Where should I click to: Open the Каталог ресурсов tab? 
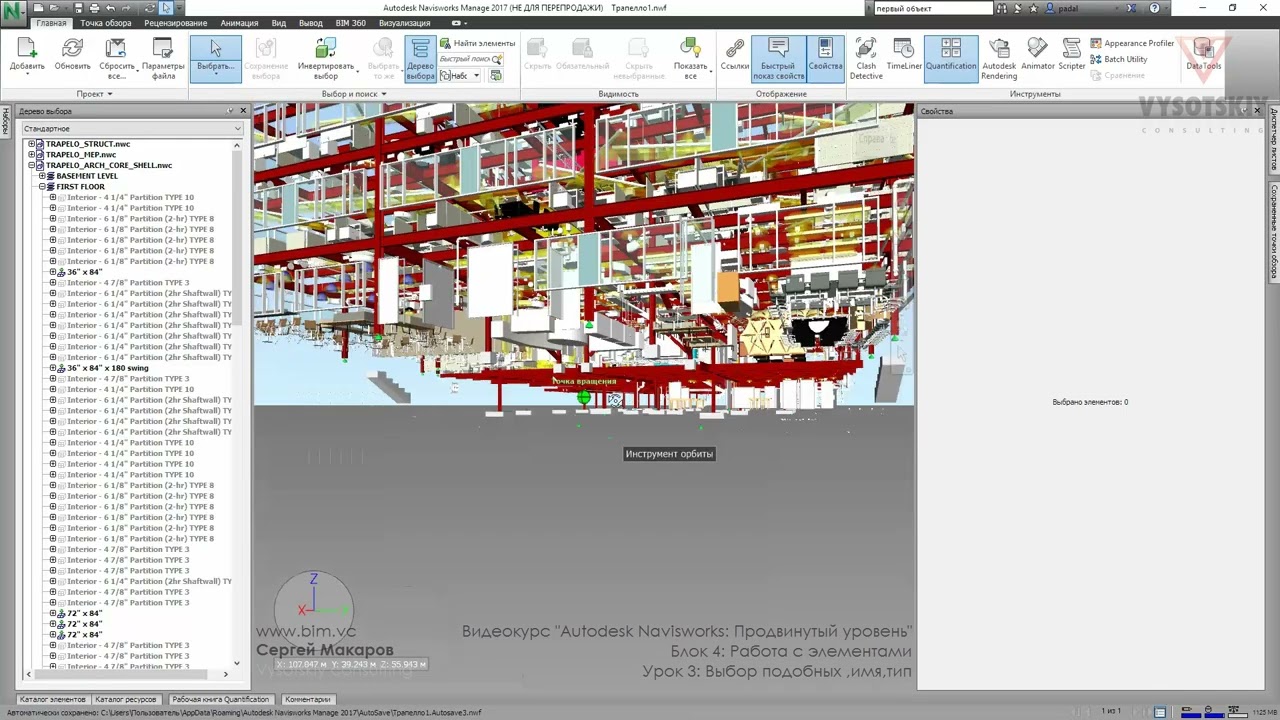[x=126, y=700]
